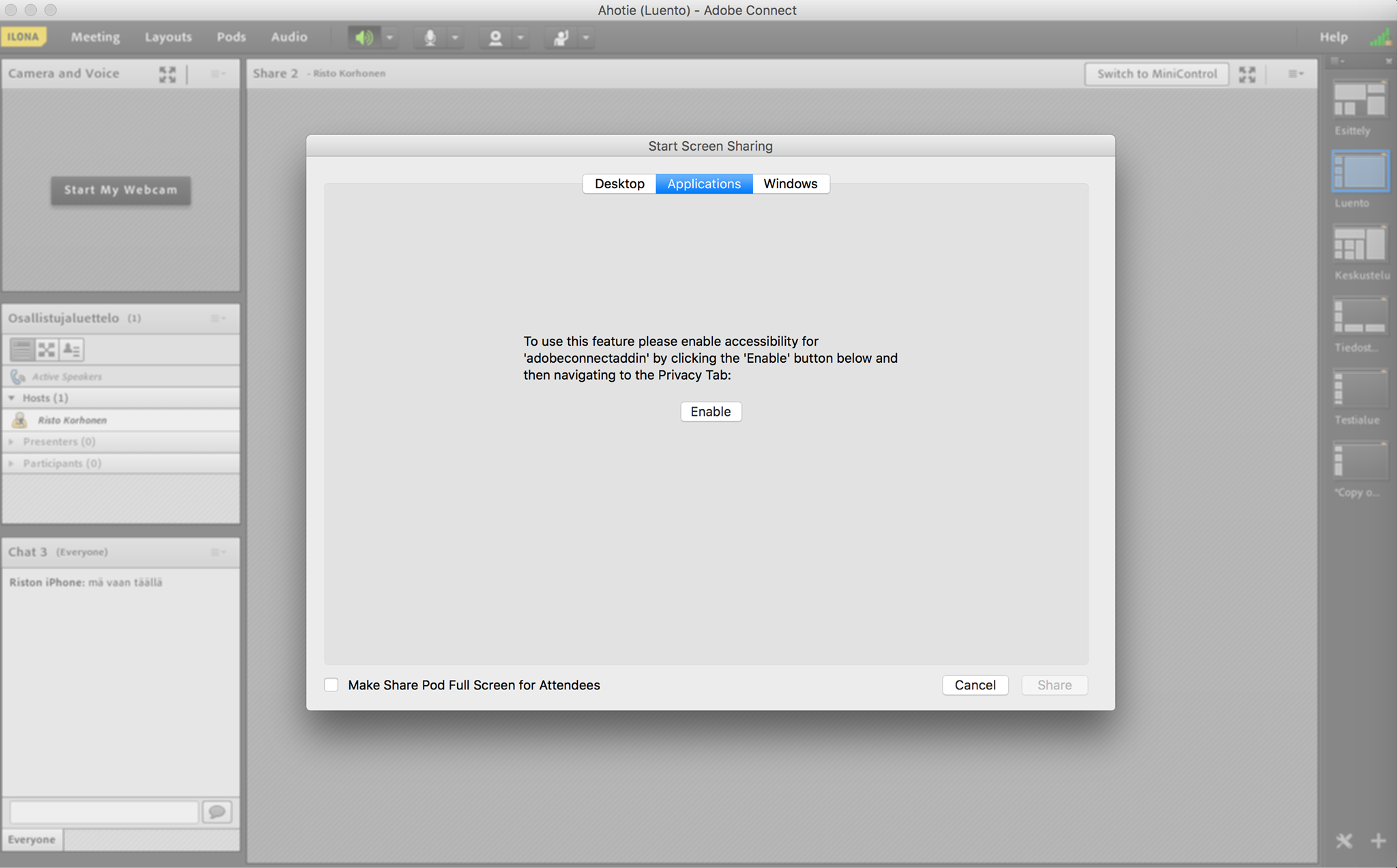This screenshot has height=868, width=1397.
Task: Switch to the Applications sharing tab
Action: point(704,183)
